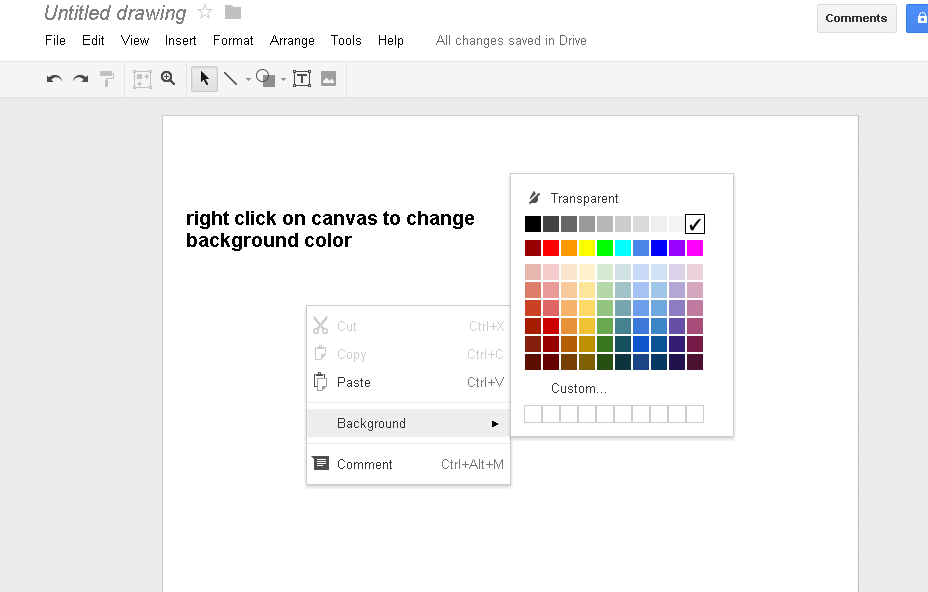
Task: Click the Undo arrow icon
Action: click(x=54, y=79)
